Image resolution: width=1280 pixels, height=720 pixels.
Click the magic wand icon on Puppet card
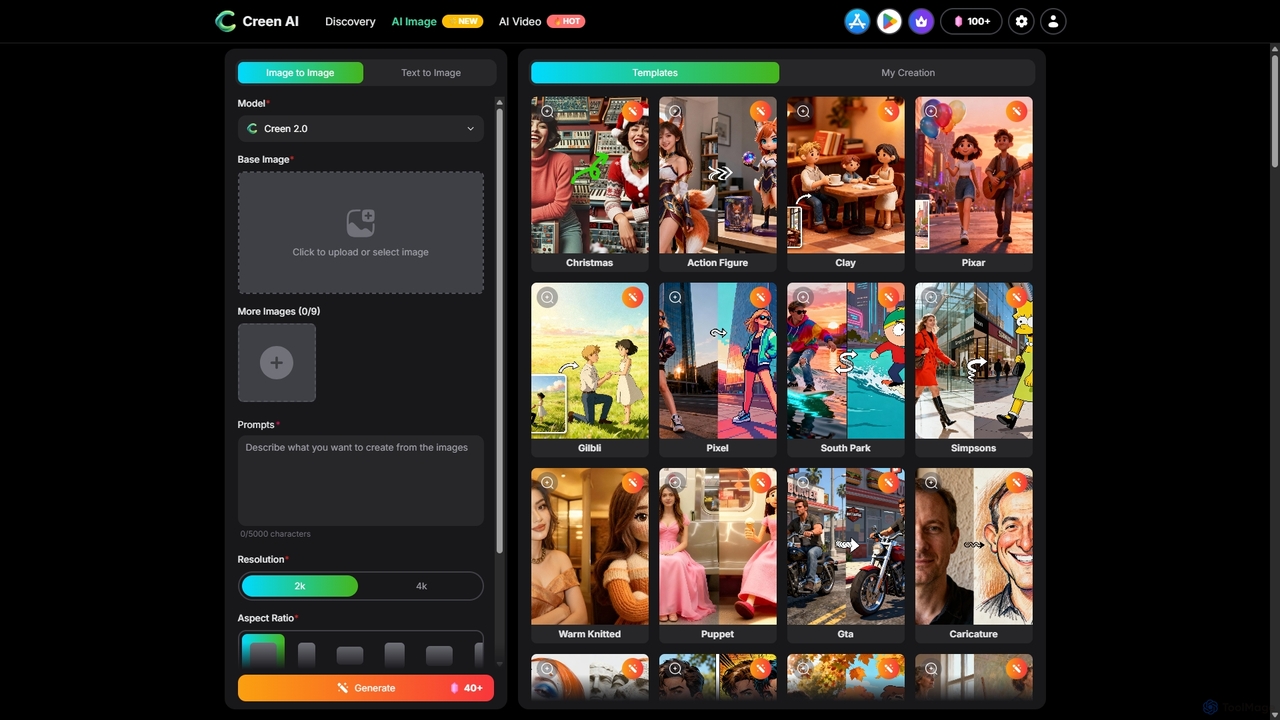(x=760, y=483)
